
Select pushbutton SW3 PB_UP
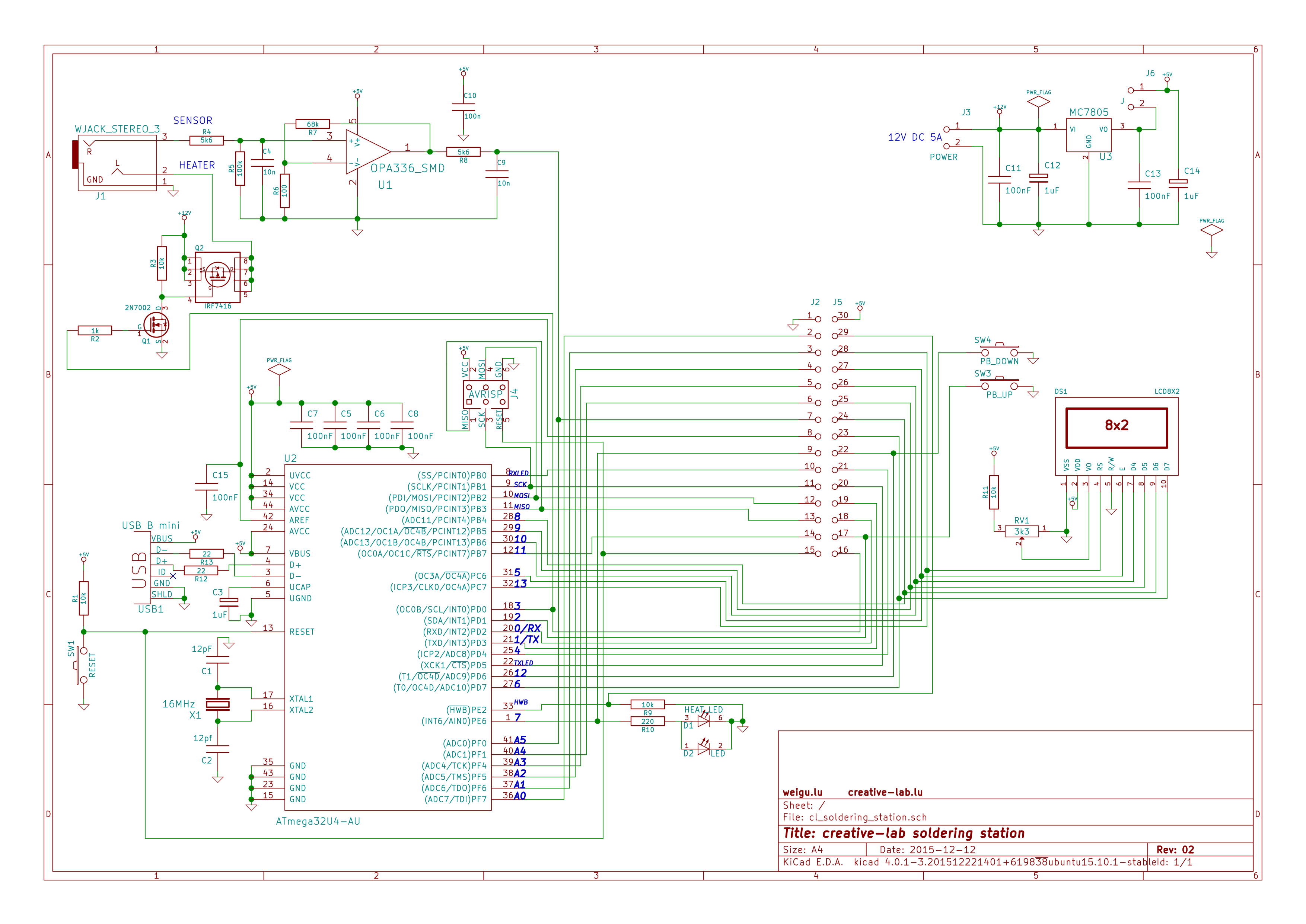[999, 384]
